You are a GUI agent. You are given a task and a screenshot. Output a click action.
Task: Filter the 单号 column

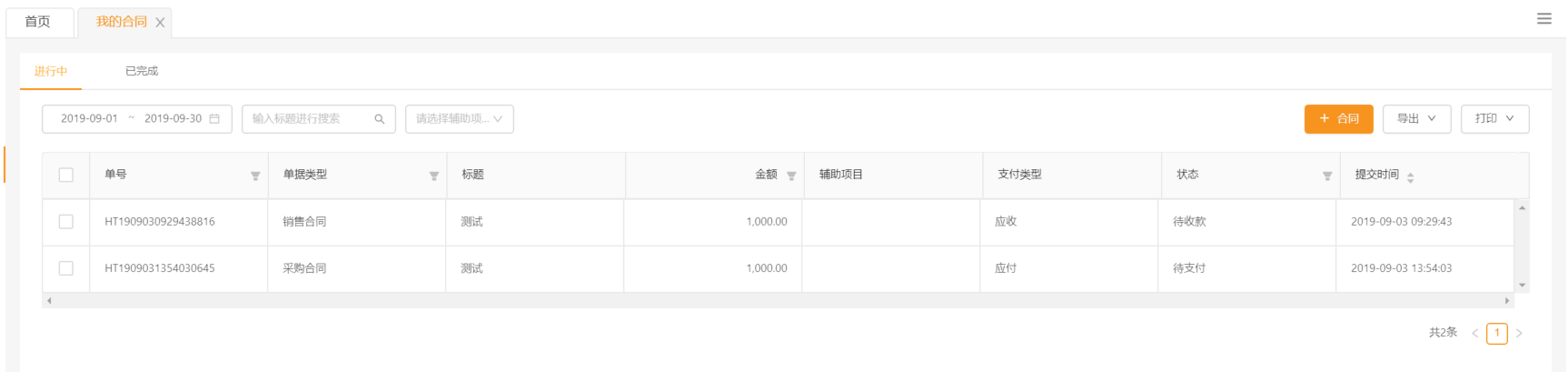tap(255, 176)
